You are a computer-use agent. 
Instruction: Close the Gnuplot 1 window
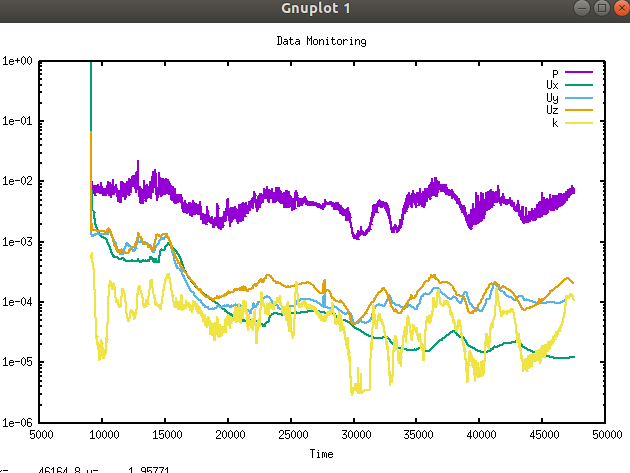click(x=622, y=8)
